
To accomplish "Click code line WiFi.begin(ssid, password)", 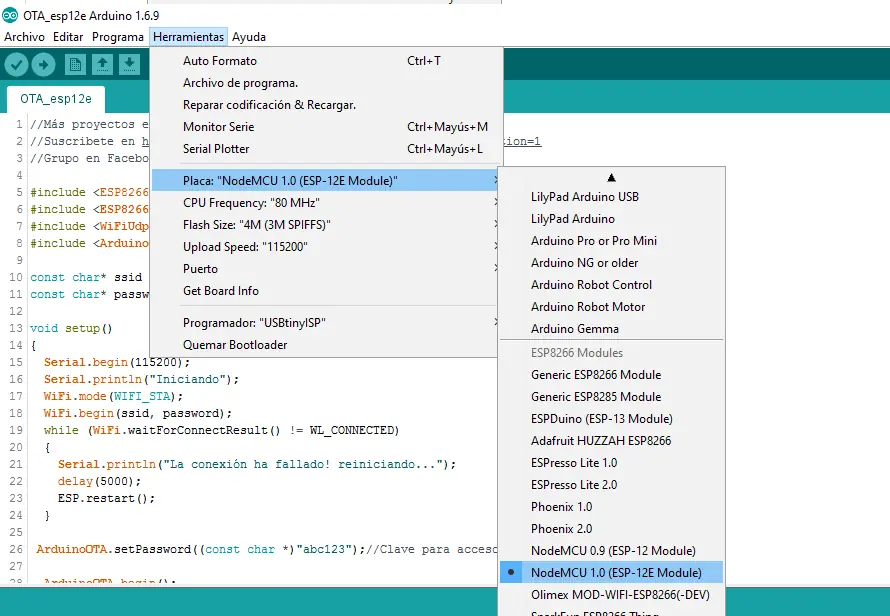I will click(138, 413).
